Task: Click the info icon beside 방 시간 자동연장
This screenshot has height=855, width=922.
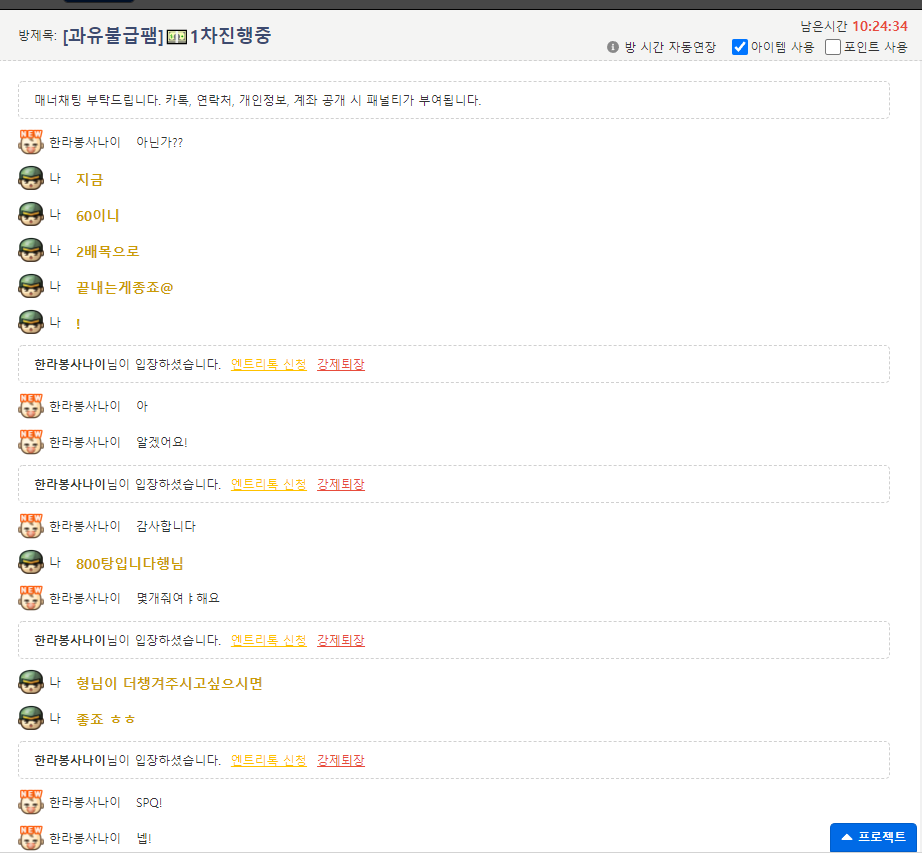Action: point(613,47)
